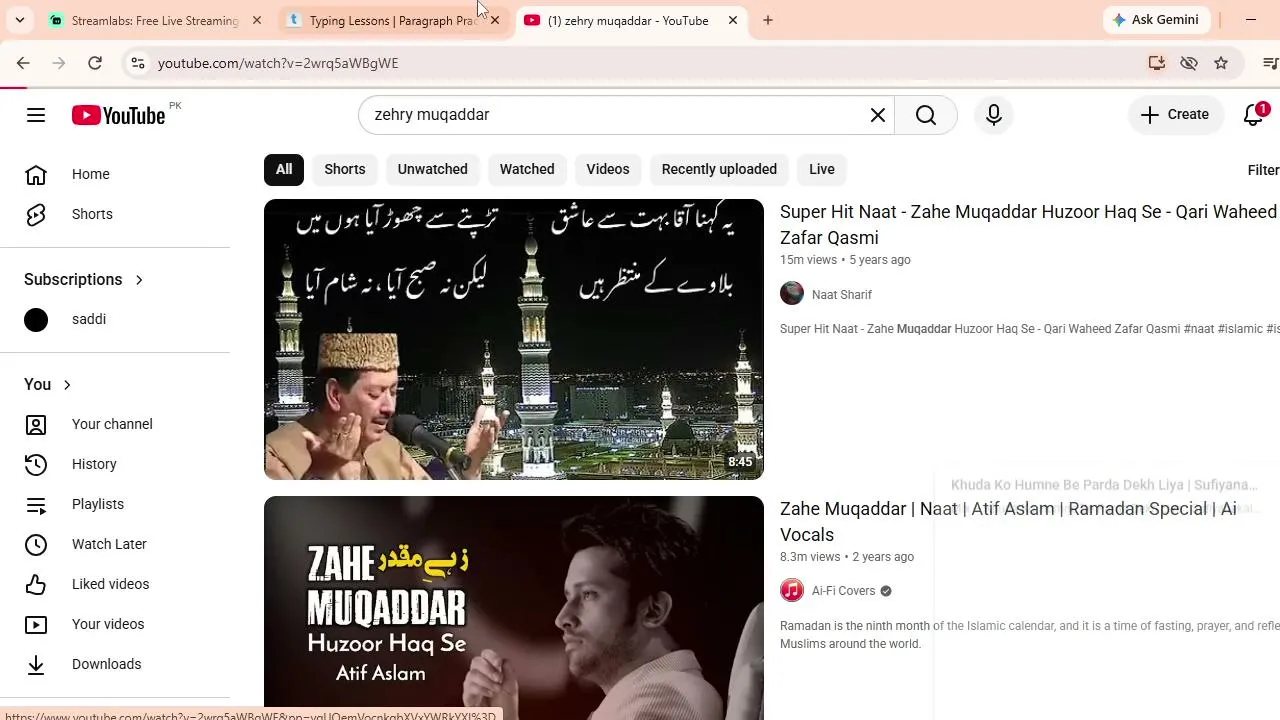Screen dimensions: 1280x720
Task: Open Watch Later in the sidebar
Action: tap(115, 544)
